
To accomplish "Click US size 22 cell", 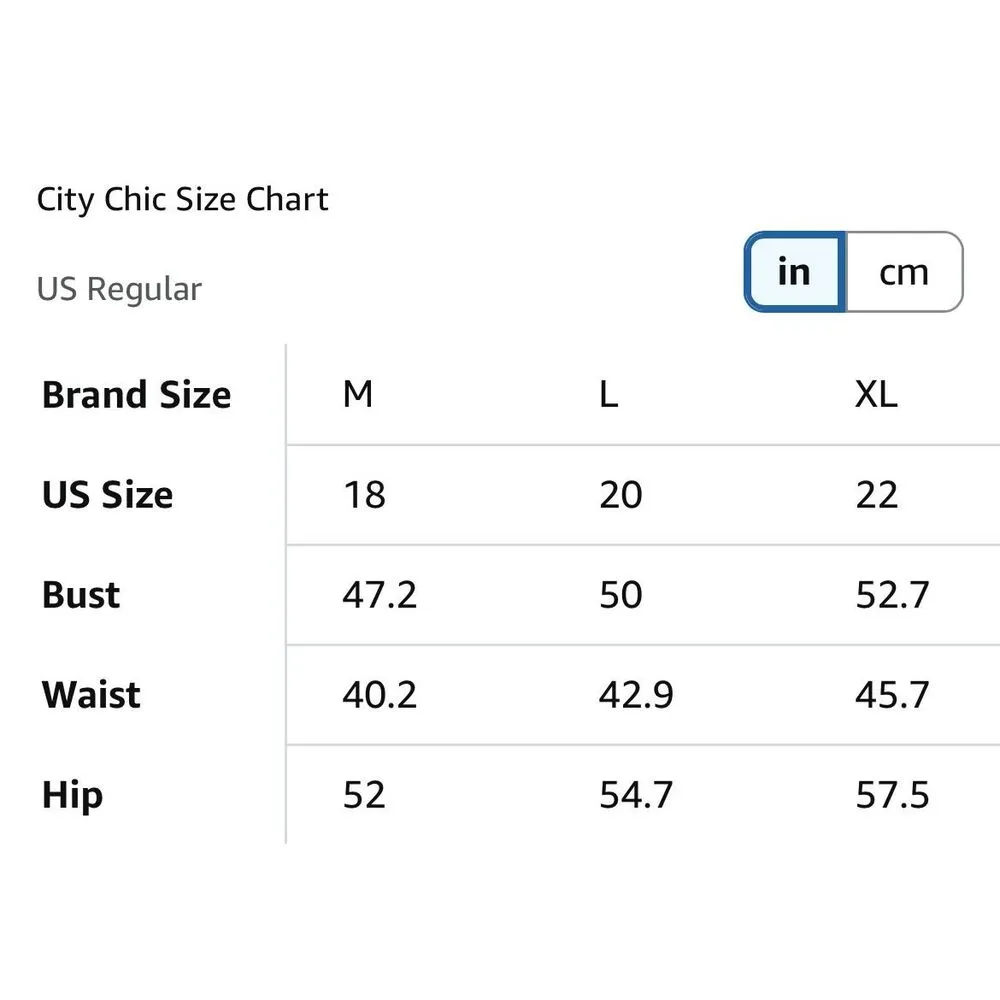I will click(877, 495).
